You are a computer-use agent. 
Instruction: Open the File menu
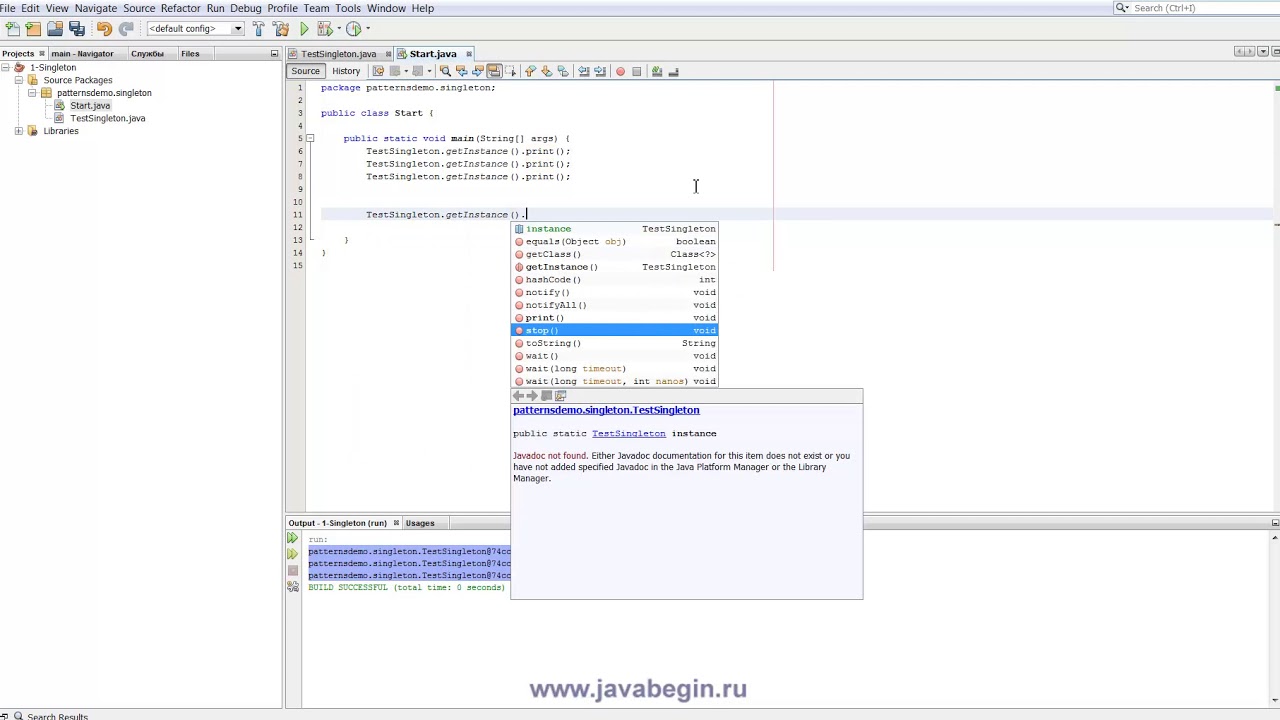click(x=8, y=8)
